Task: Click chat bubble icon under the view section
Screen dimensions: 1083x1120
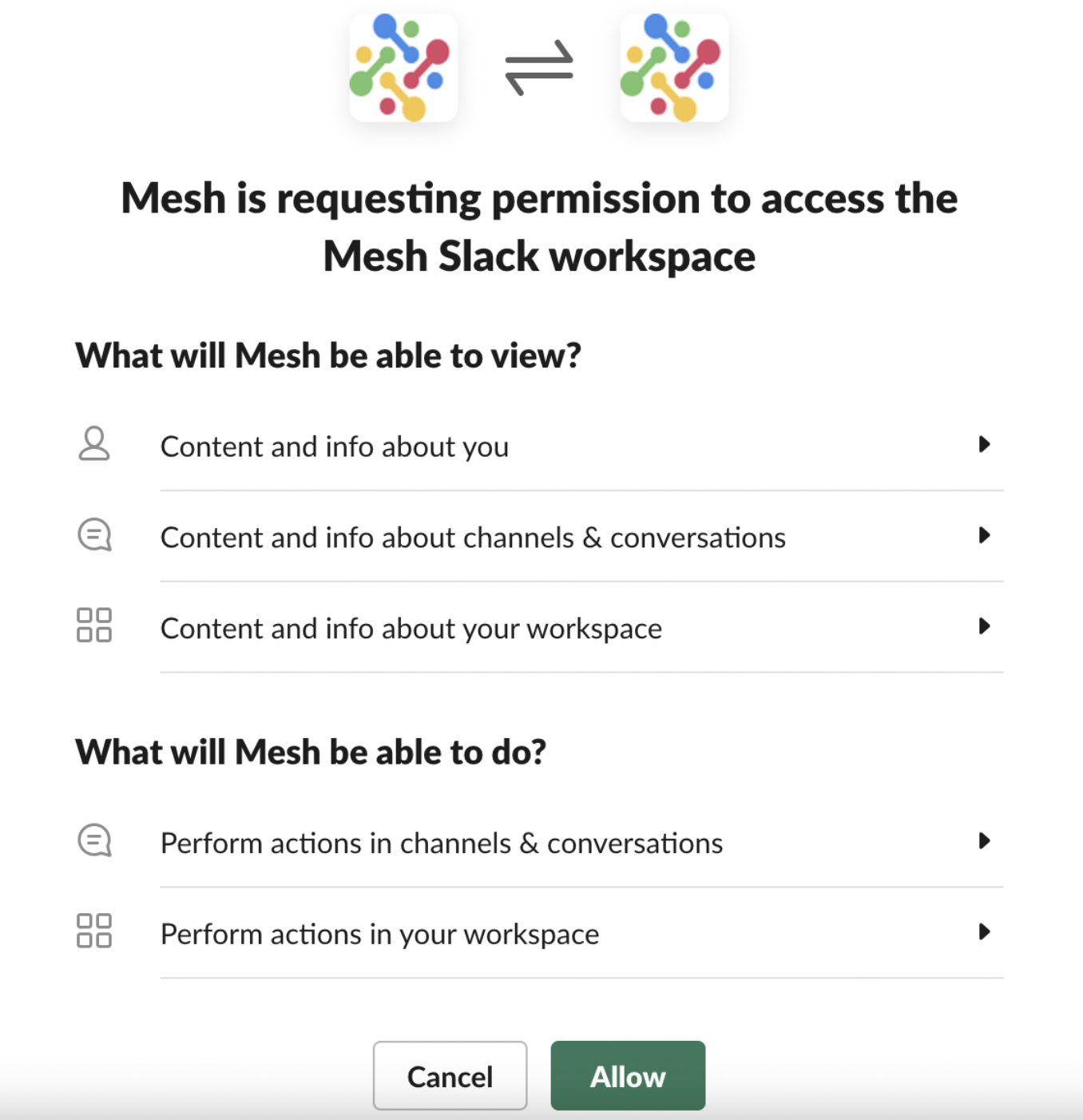Action: [94, 535]
